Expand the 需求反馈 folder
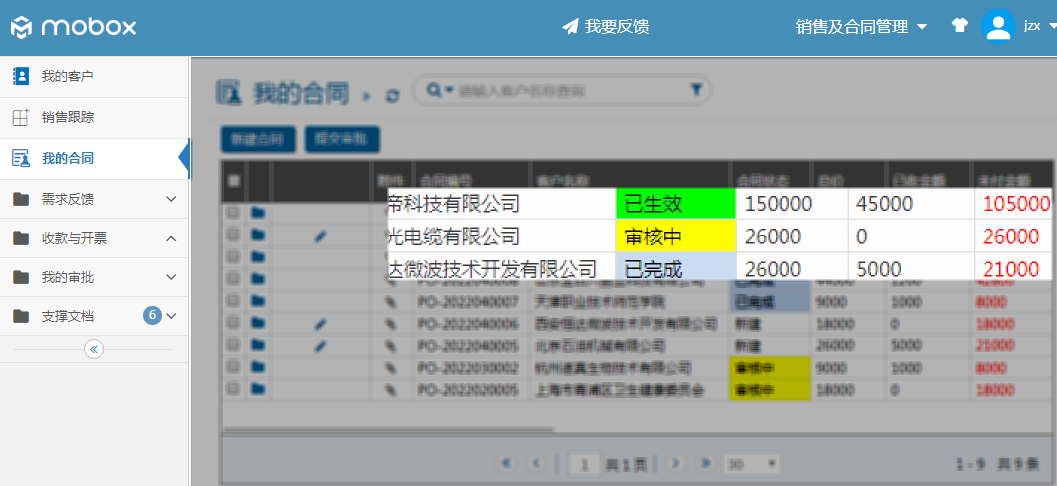 pyautogui.click(x=94, y=199)
